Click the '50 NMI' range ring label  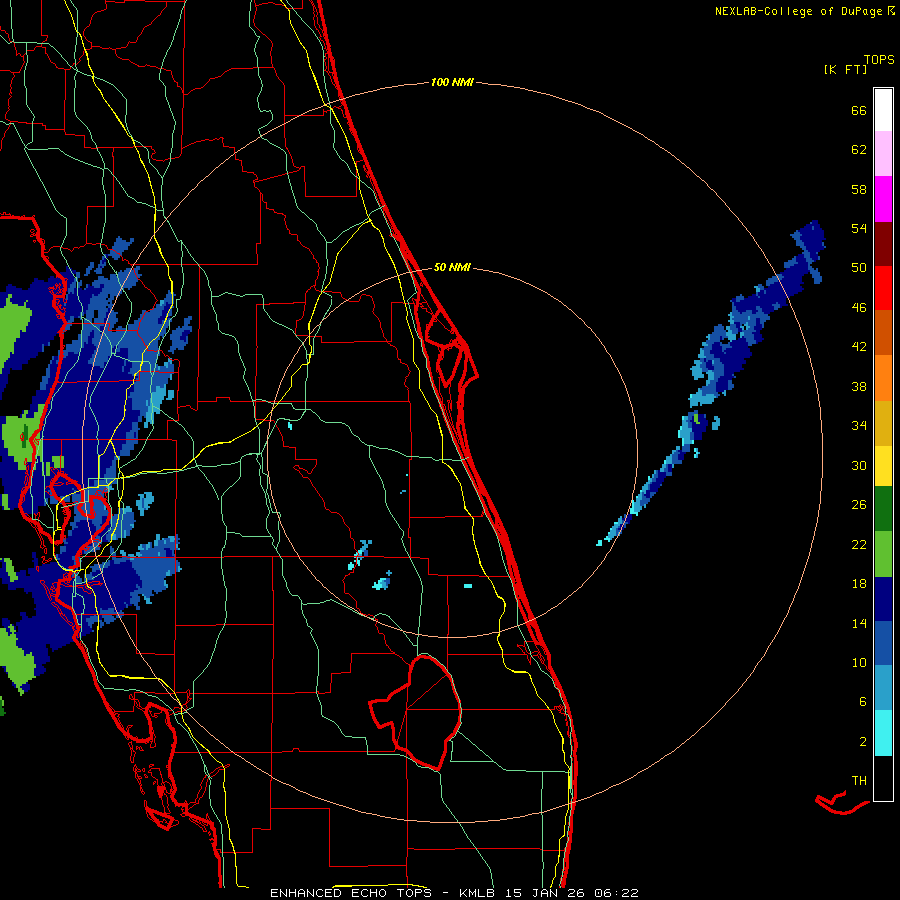pyautogui.click(x=452, y=267)
